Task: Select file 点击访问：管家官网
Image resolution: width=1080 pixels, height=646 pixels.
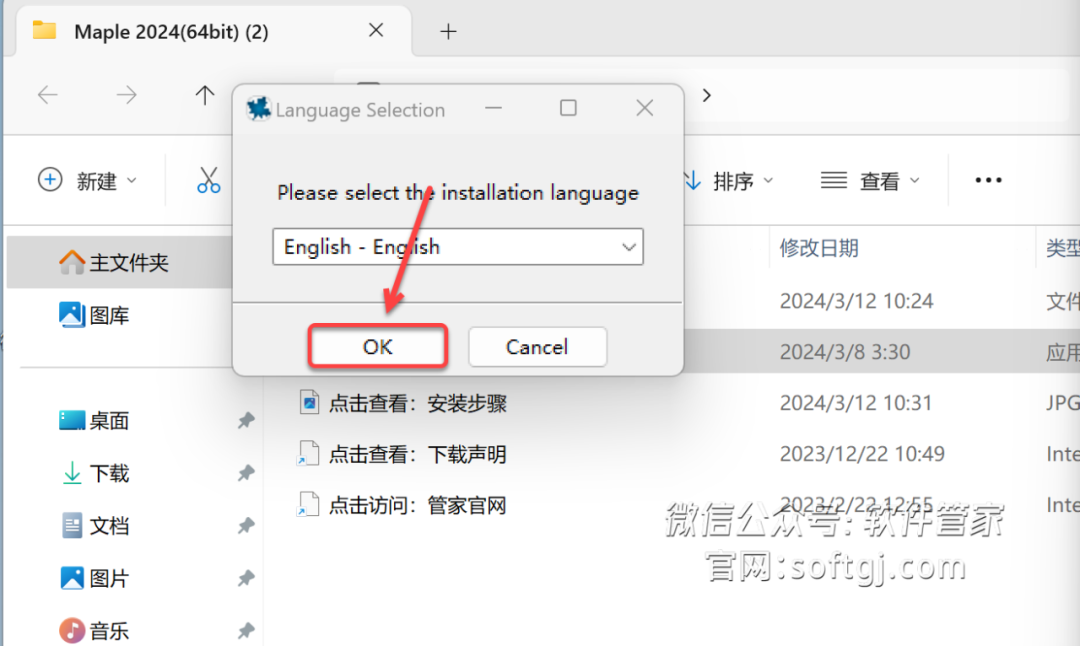Action: pyautogui.click(x=417, y=506)
